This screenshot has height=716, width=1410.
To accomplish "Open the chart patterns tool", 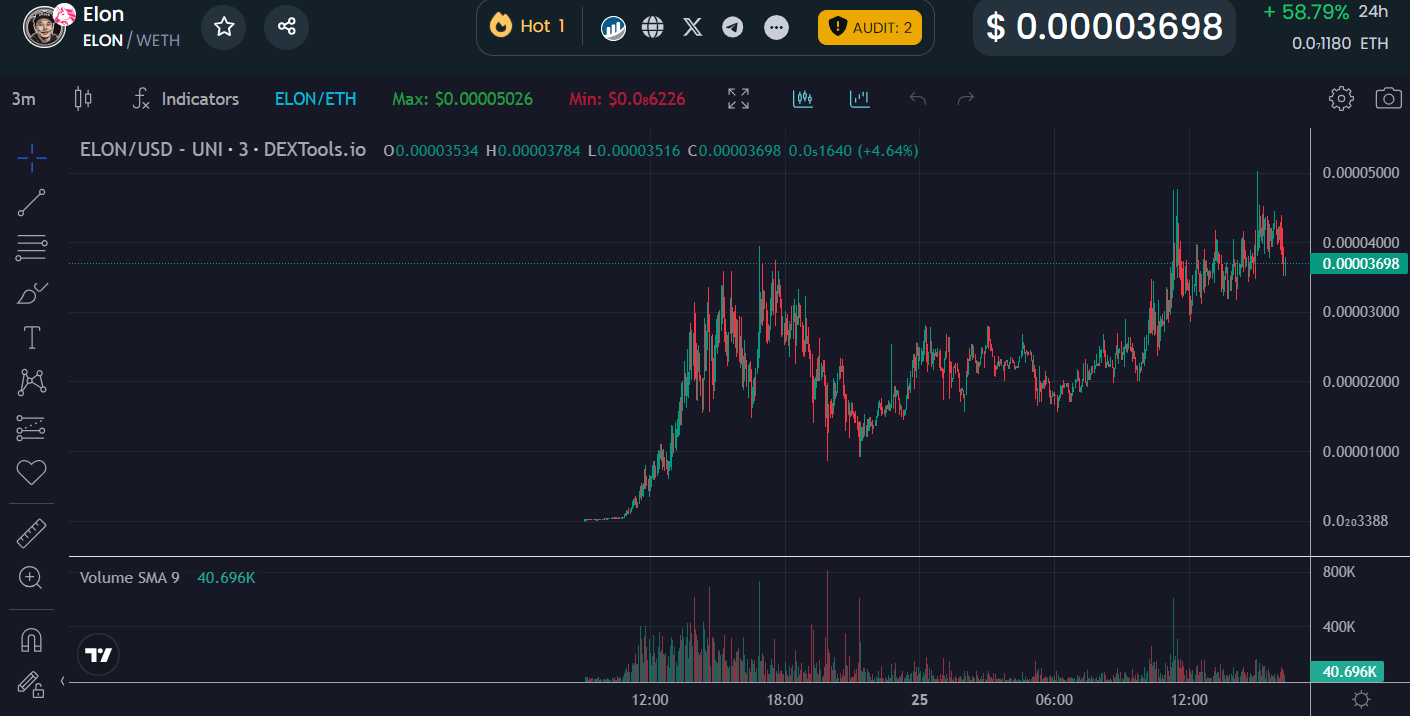I will pos(32,382).
